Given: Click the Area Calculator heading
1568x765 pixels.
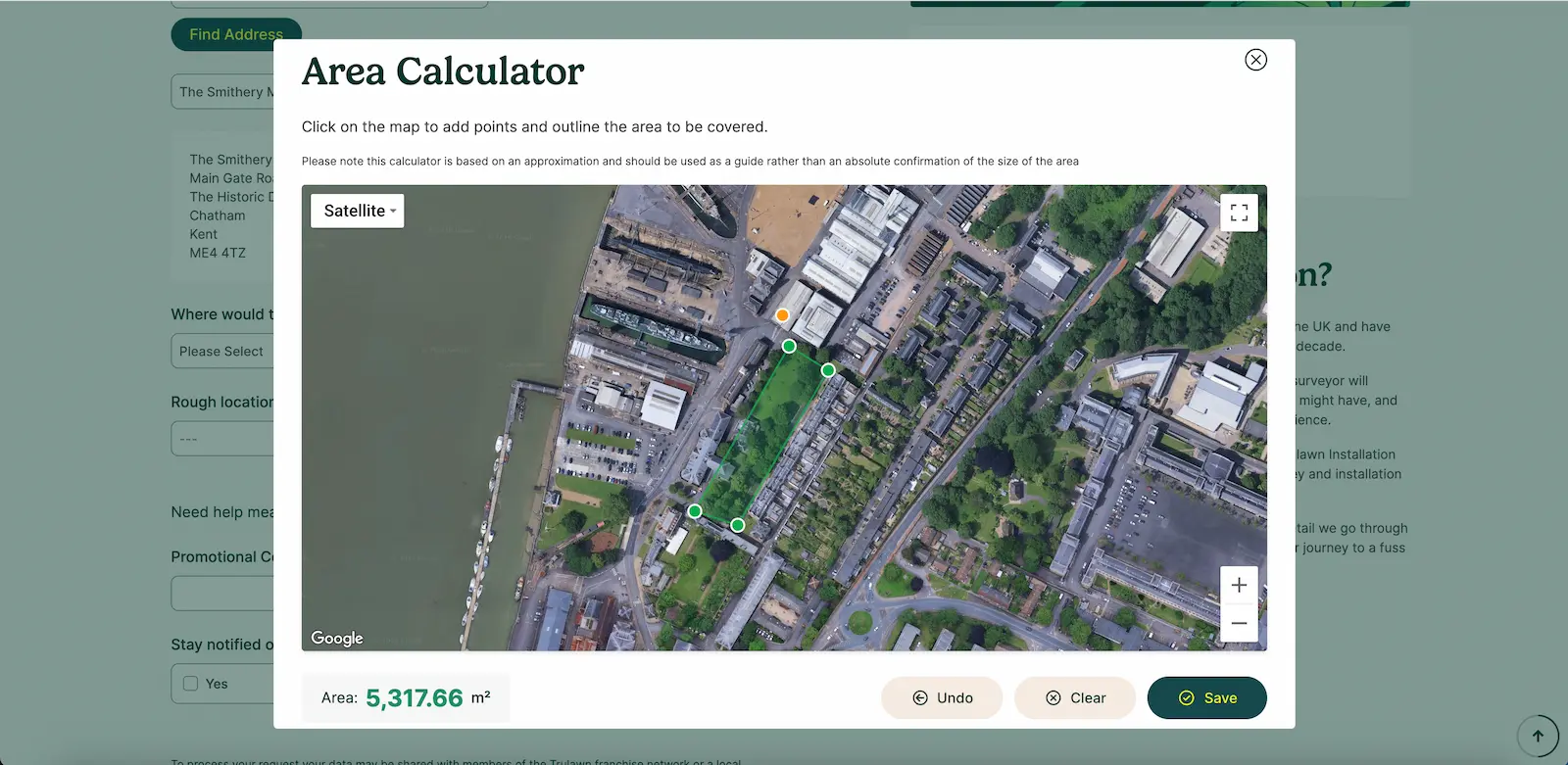Looking at the screenshot, I should [x=443, y=72].
